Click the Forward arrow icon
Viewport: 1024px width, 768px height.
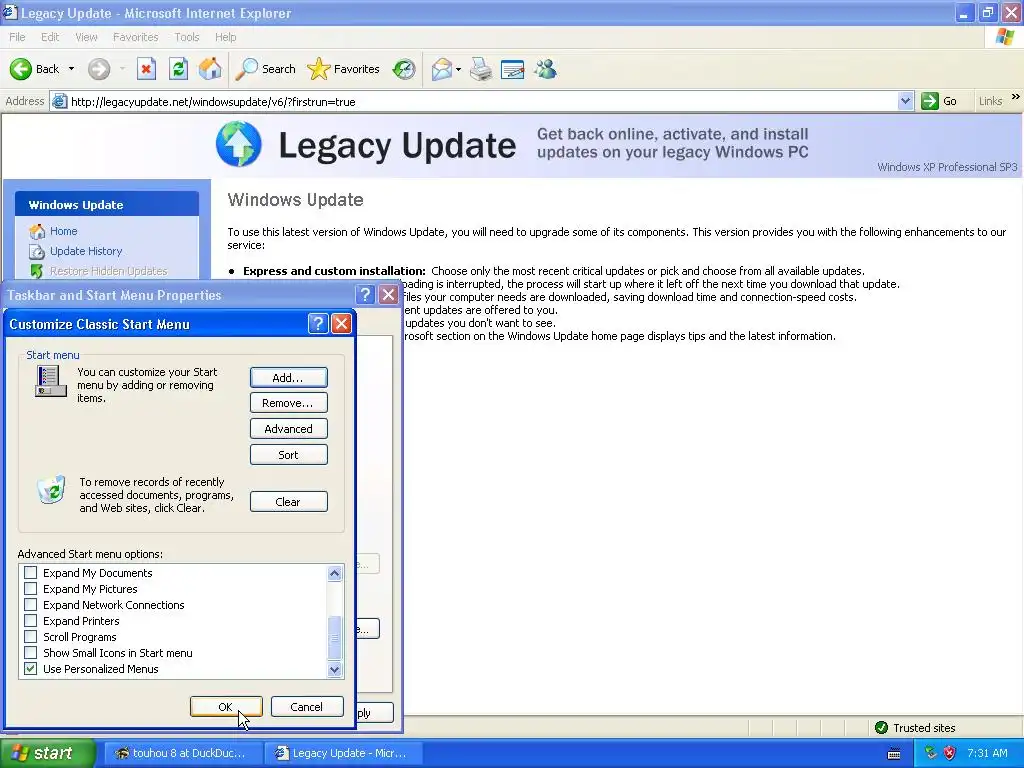(x=99, y=69)
